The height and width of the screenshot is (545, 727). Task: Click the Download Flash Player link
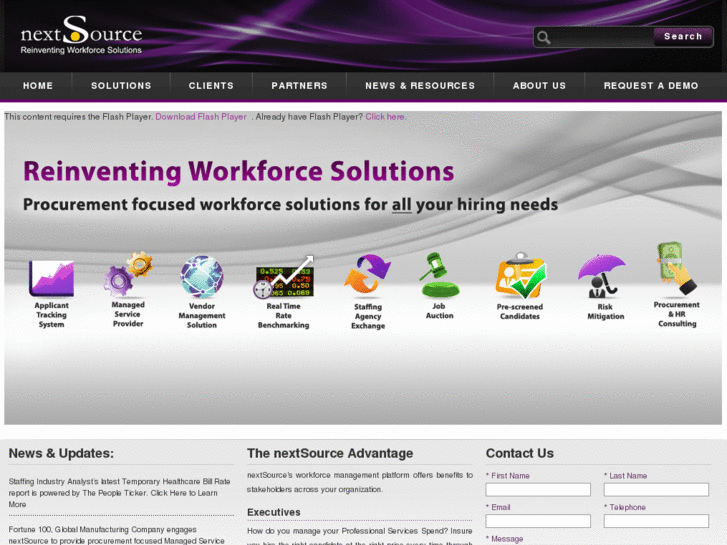pyautogui.click(x=201, y=117)
